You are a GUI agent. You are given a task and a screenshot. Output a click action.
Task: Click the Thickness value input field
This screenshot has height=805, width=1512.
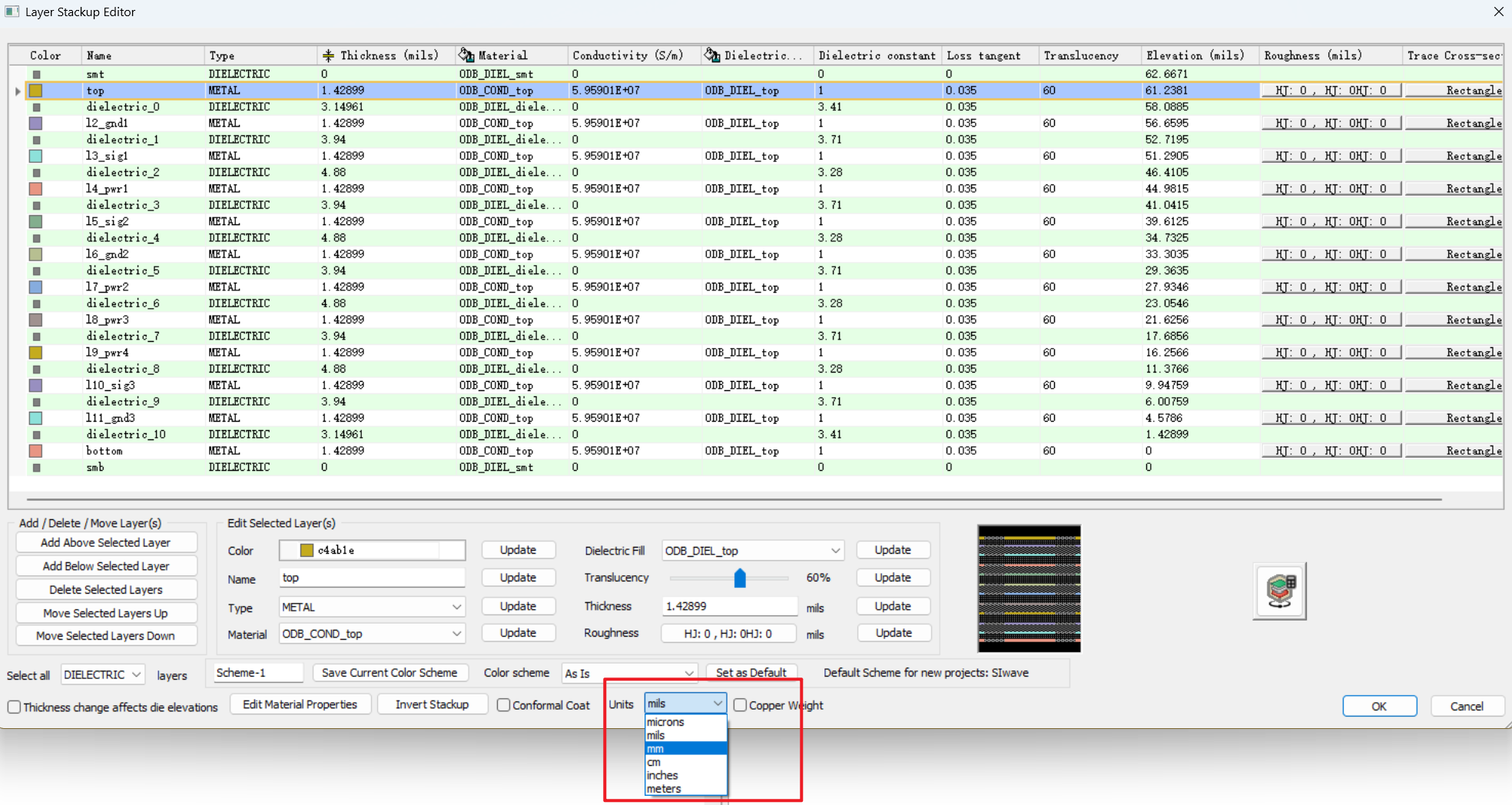click(730, 606)
